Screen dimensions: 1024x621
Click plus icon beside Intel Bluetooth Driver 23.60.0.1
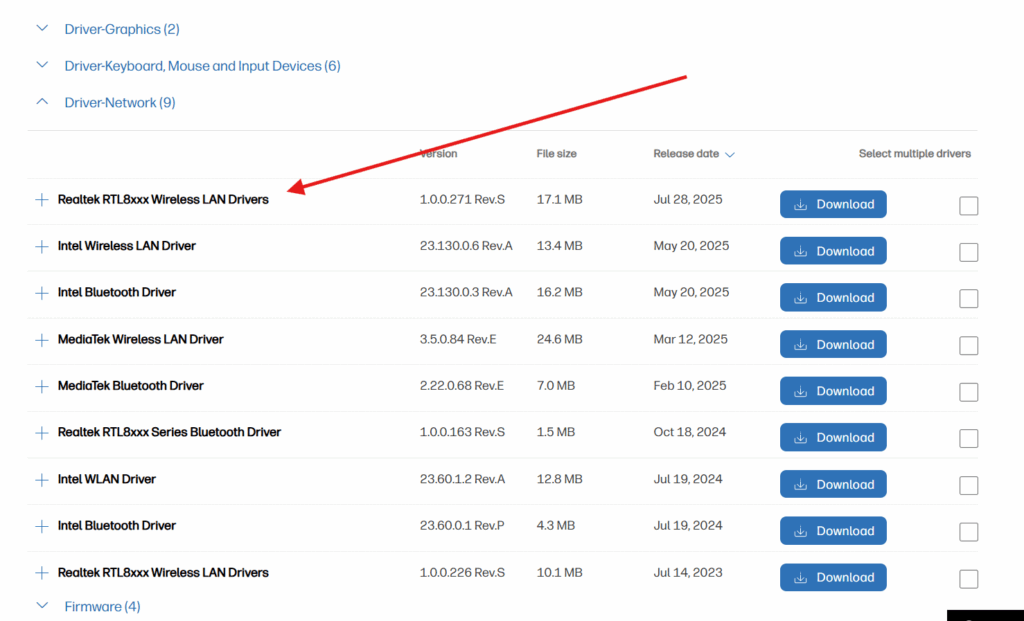pyautogui.click(x=41, y=526)
